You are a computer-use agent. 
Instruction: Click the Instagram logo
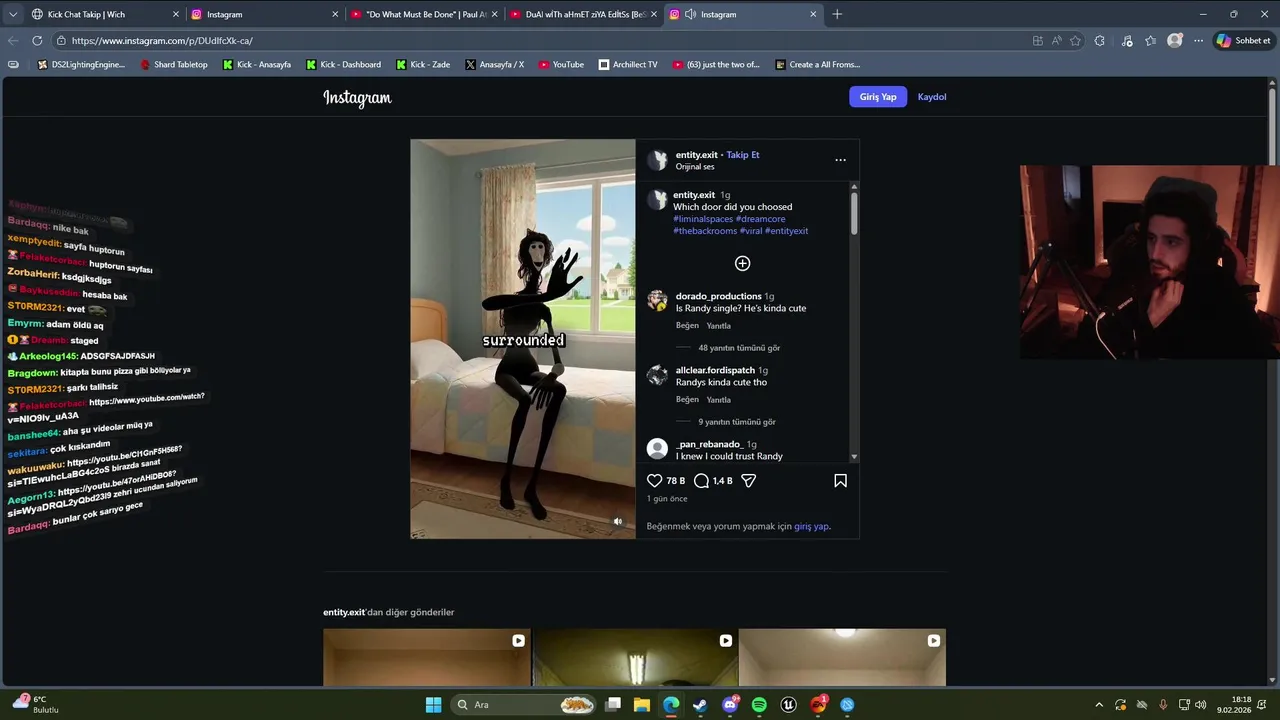pos(357,98)
